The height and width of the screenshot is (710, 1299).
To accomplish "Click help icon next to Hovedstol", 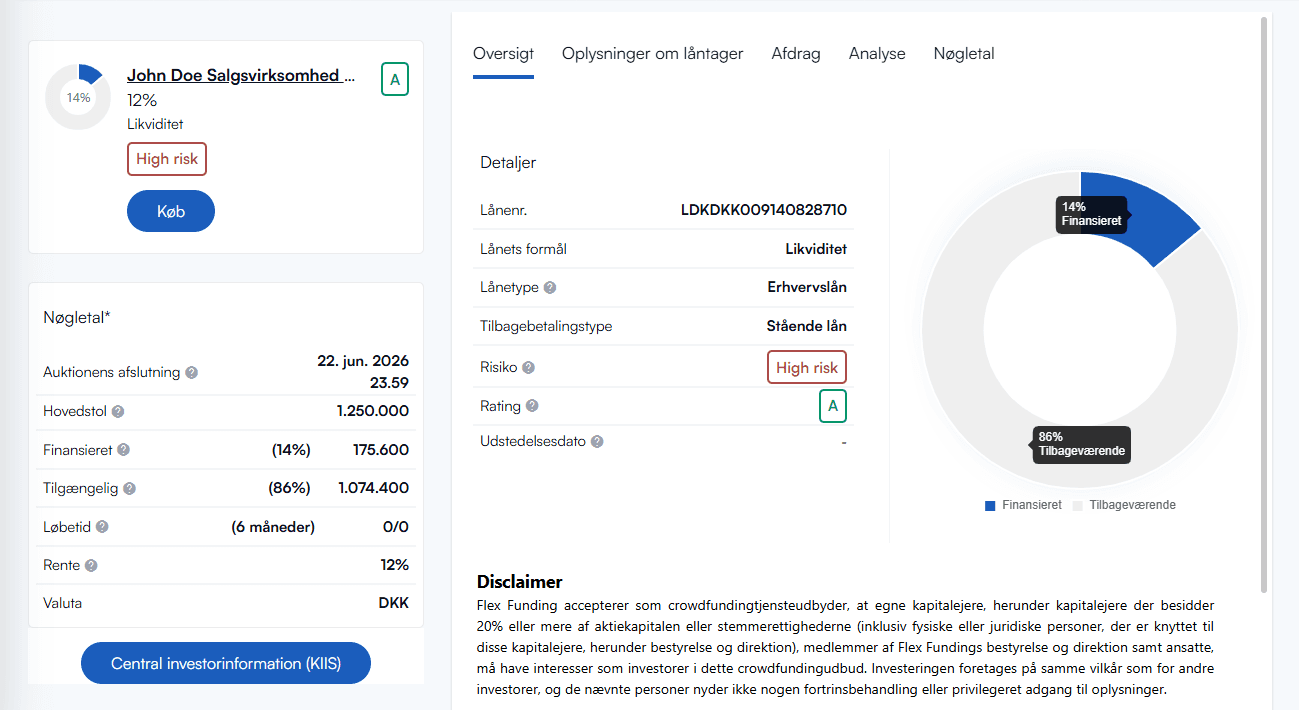I will [118, 411].
